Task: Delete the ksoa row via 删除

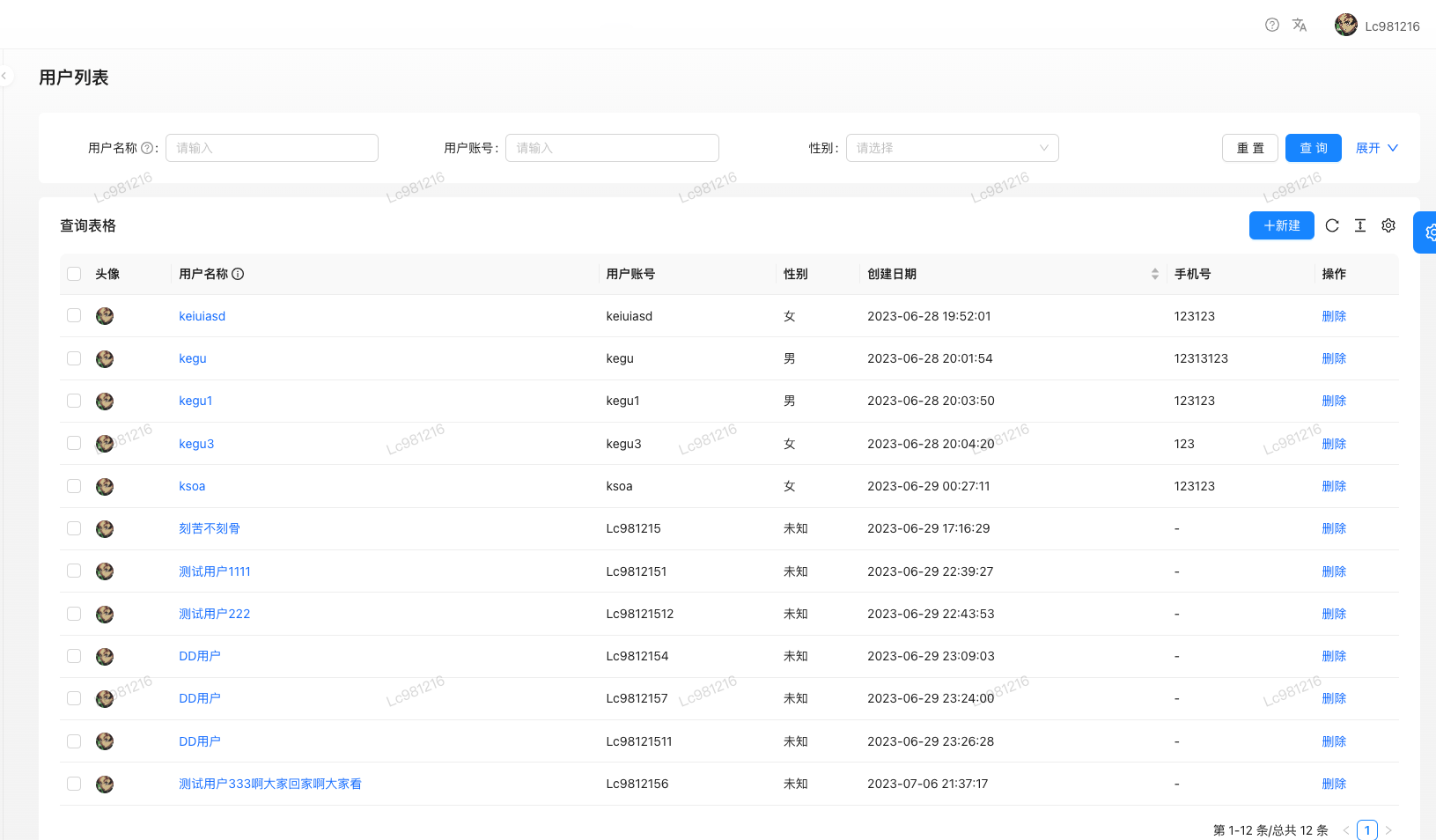Action: point(1334,486)
